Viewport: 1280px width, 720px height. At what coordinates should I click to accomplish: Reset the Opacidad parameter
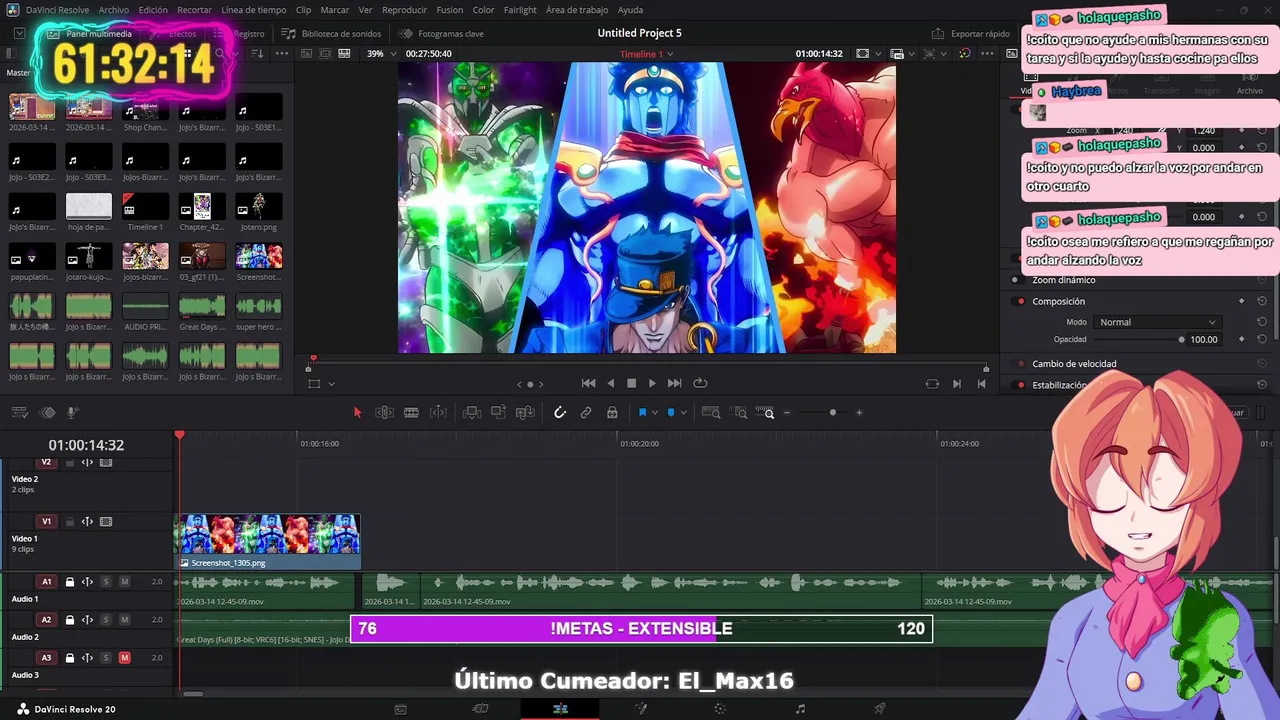pos(1262,339)
